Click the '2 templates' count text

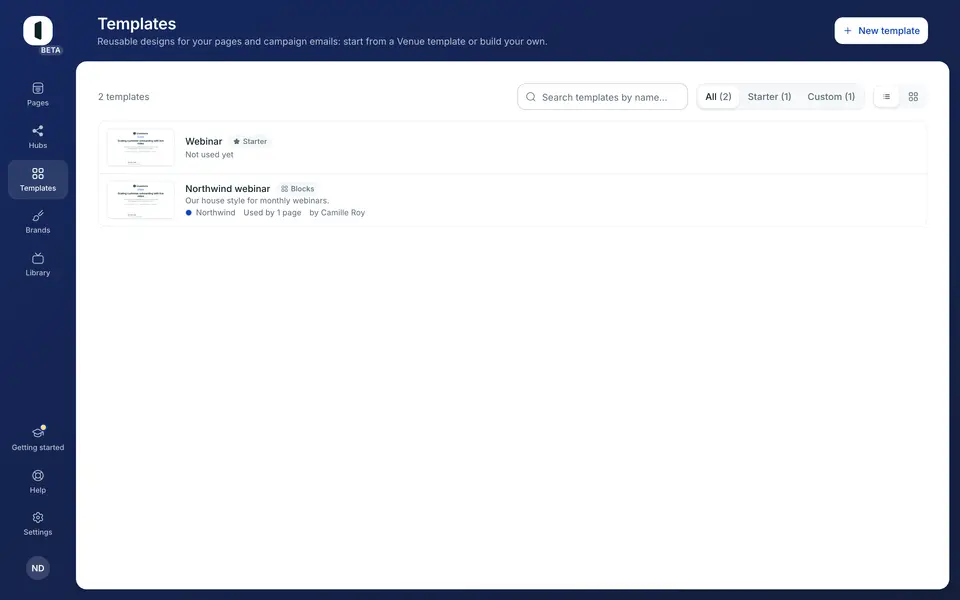point(124,97)
